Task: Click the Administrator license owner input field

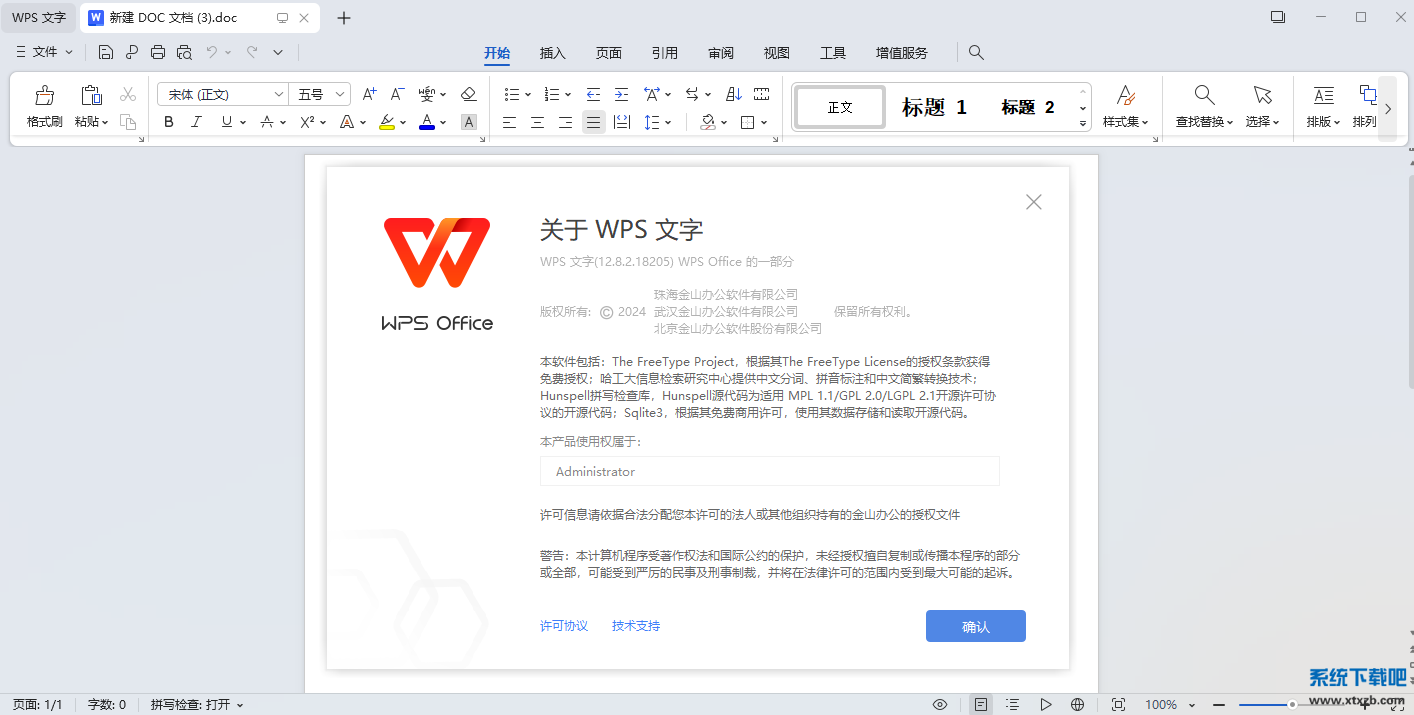Action: click(x=769, y=471)
